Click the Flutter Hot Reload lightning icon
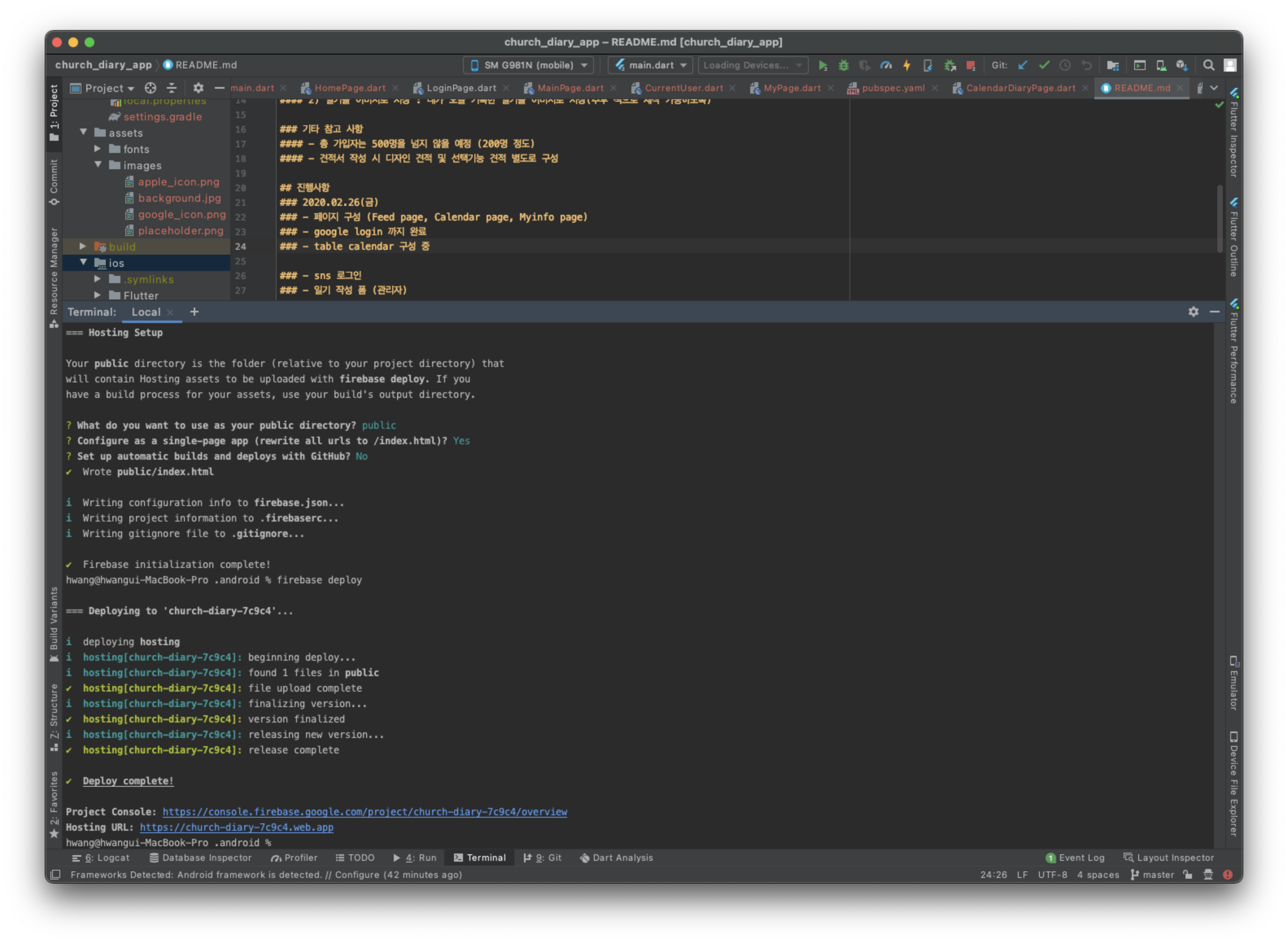The width and height of the screenshot is (1288, 943). pyautogui.click(x=907, y=65)
